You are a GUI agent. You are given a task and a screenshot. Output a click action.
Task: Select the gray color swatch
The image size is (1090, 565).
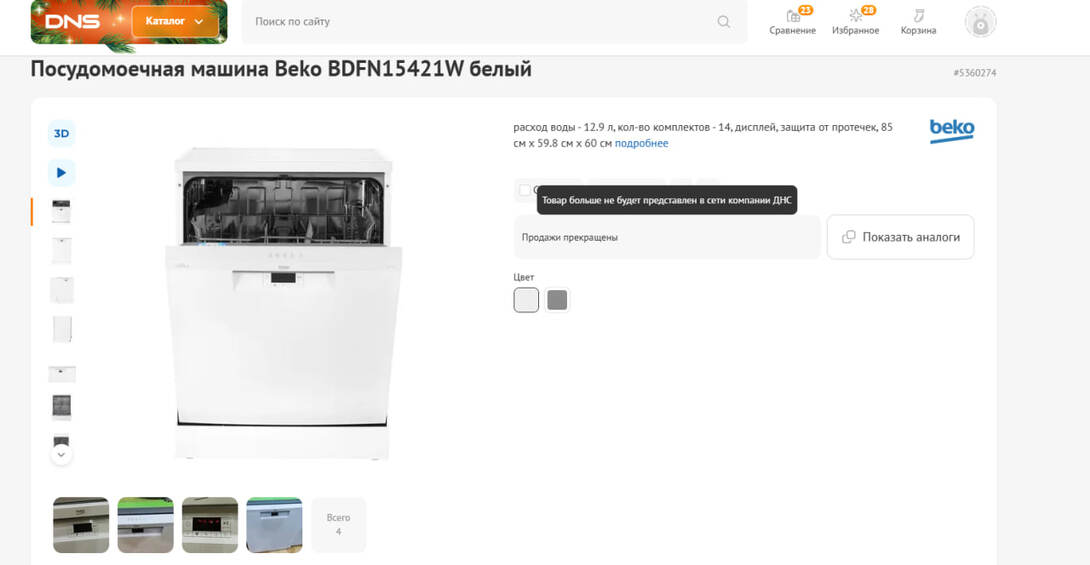pyautogui.click(x=557, y=300)
